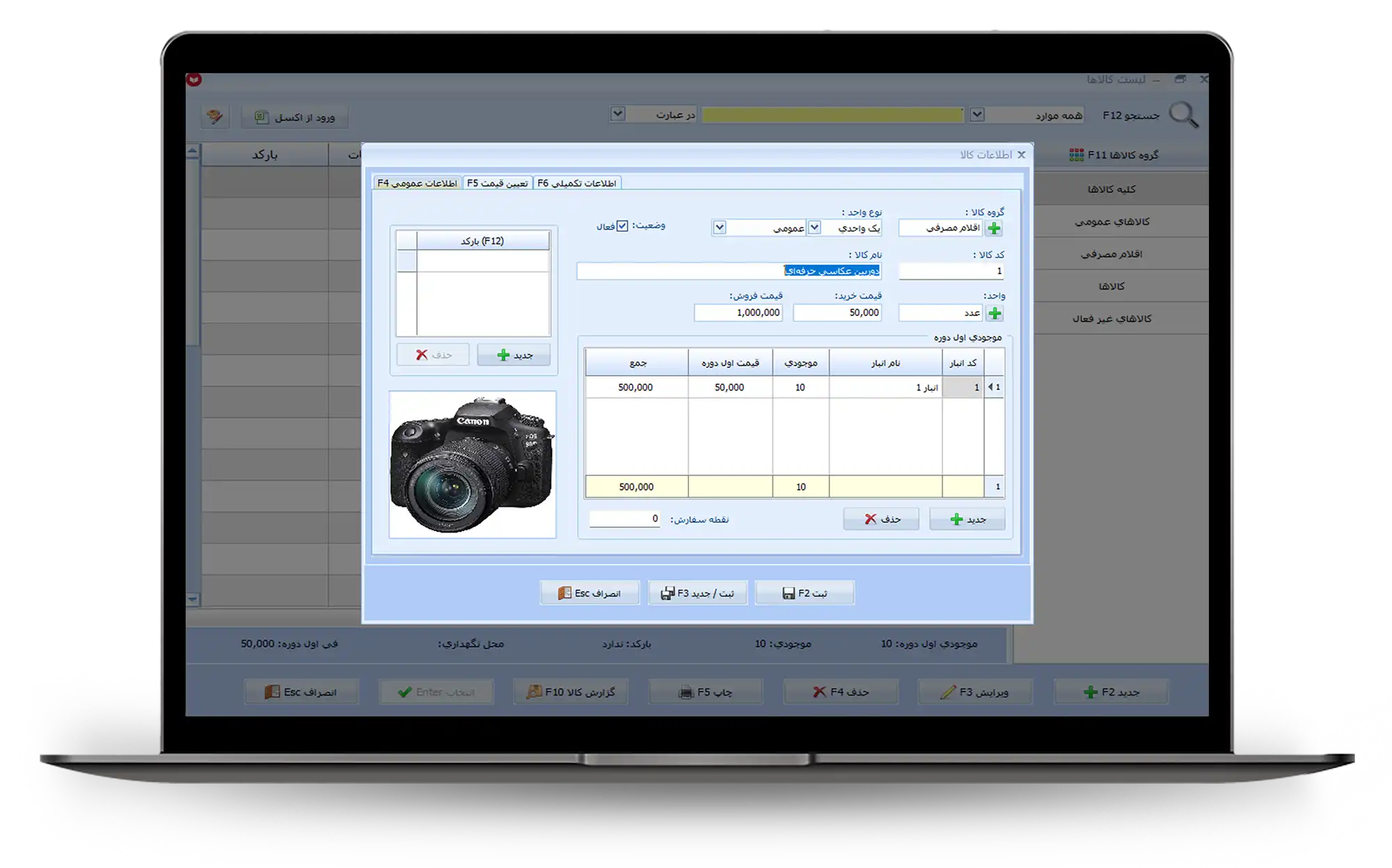
Task: Click جدید button below the warehouse stock table
Action: [967, 519]
